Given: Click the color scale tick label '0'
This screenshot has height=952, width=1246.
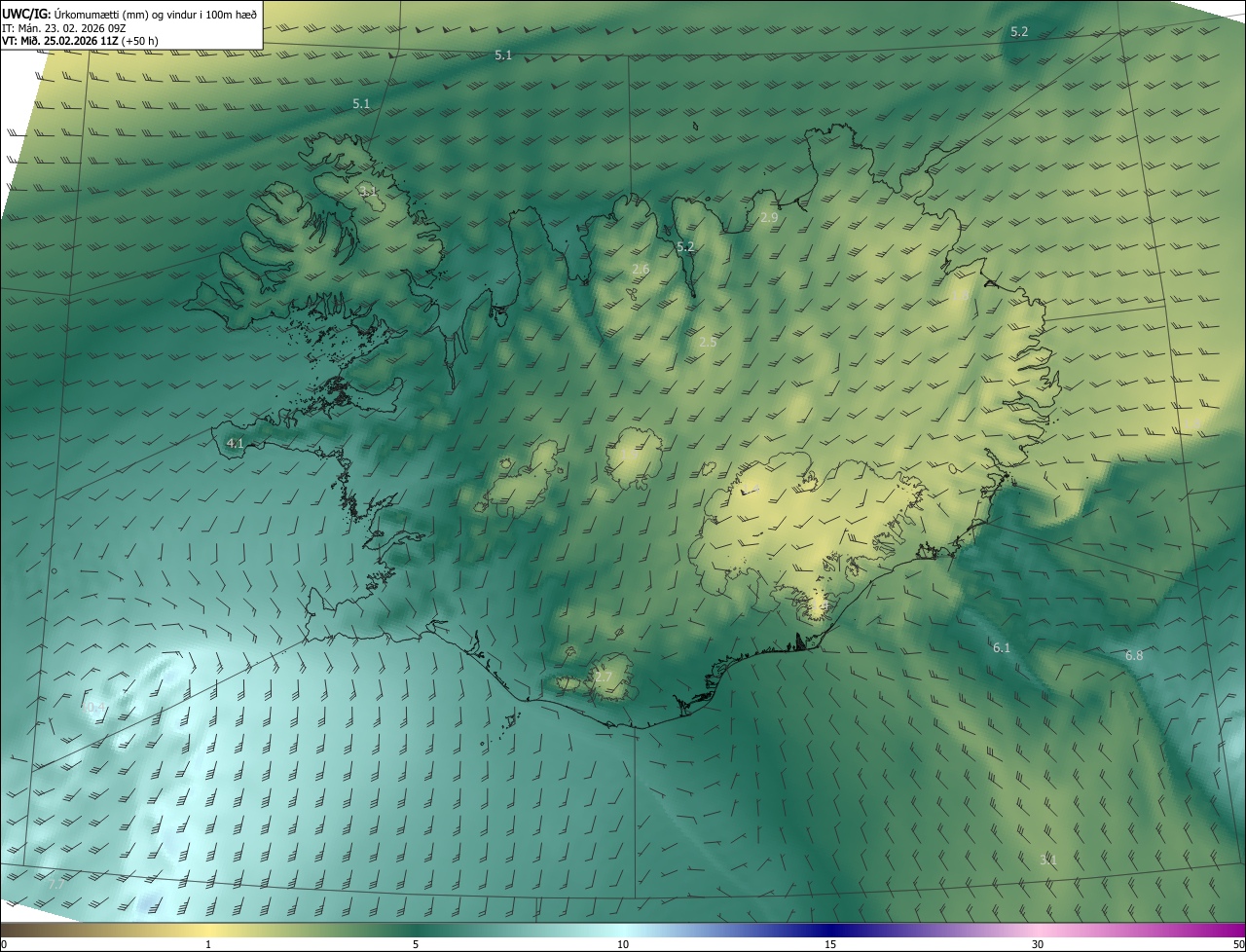Looking at the screenshot, I should 3,944.
